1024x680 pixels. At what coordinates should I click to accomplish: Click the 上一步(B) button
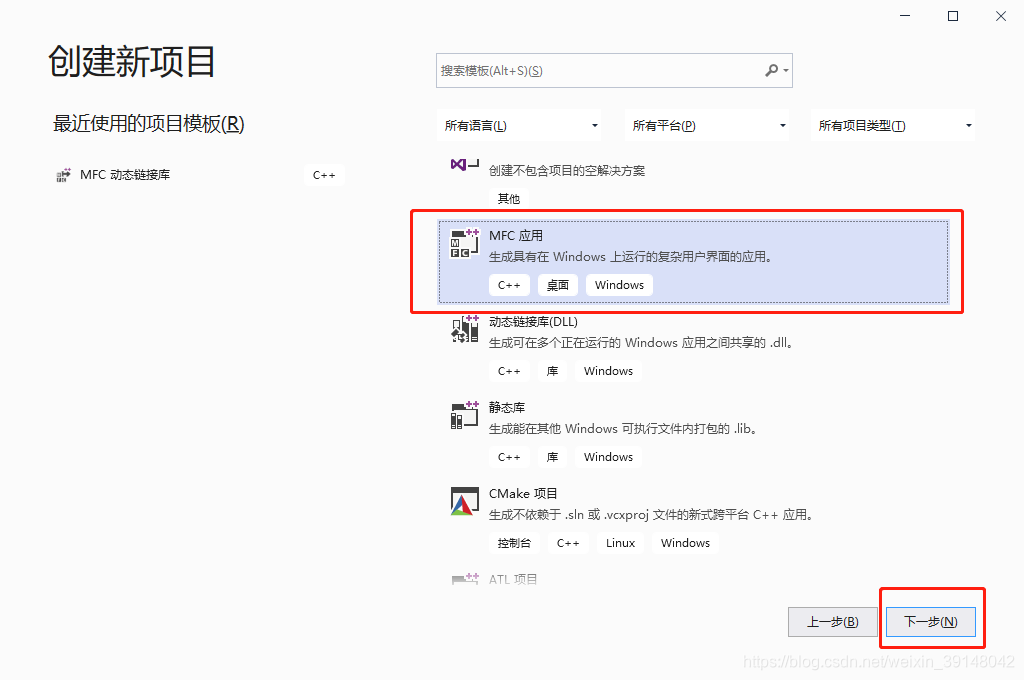pos(833,621)
